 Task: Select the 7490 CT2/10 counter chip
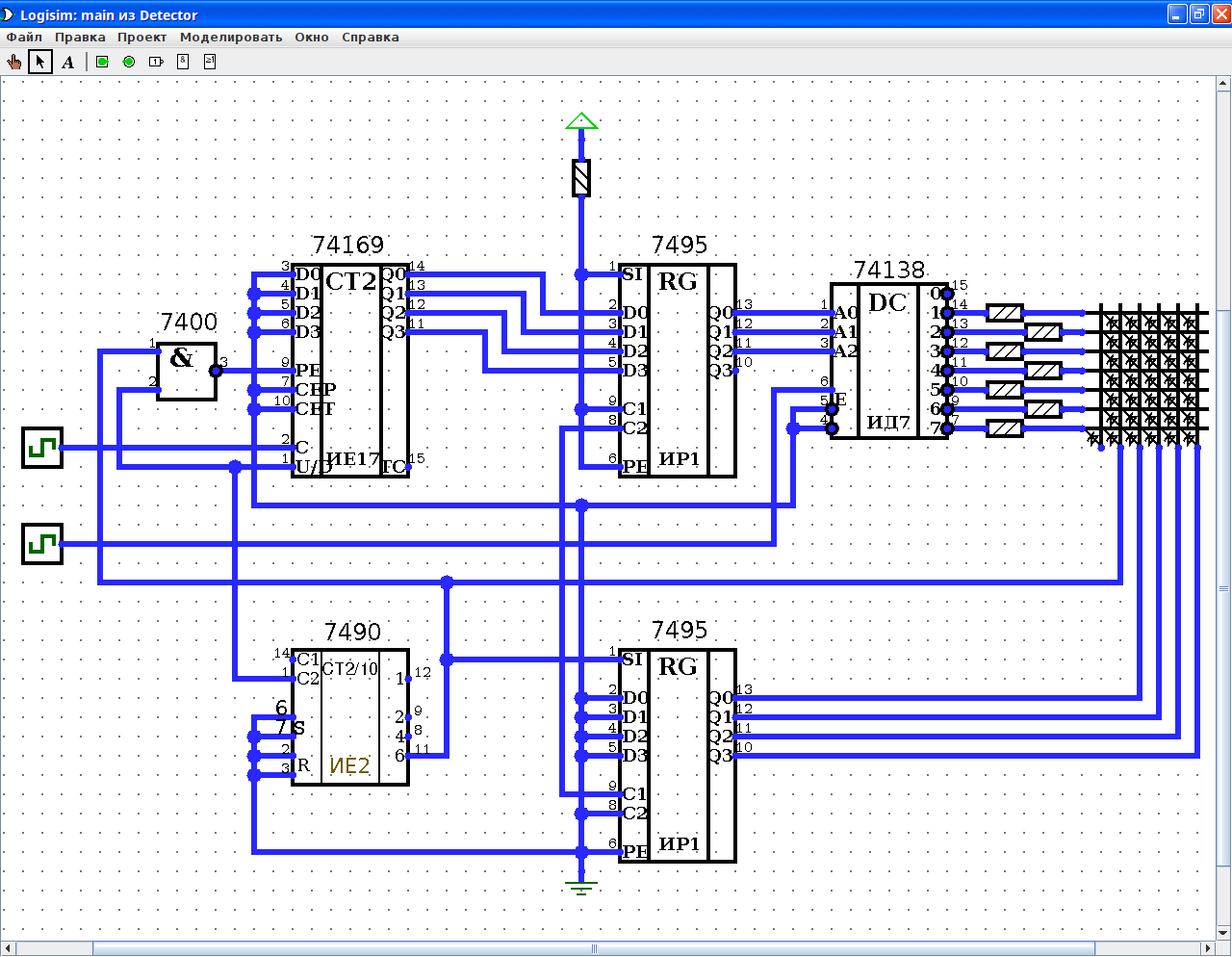[350, 717]
